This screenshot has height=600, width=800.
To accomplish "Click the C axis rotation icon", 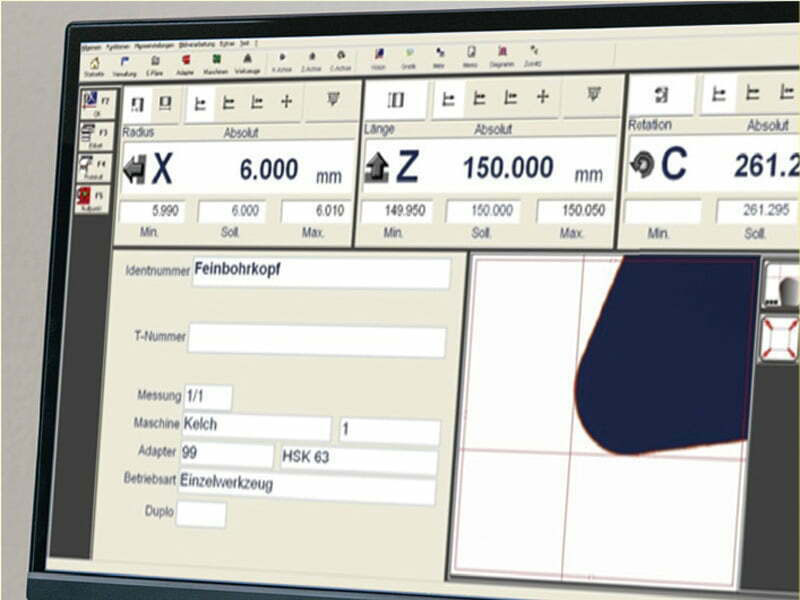I will (x=642, y=165).
